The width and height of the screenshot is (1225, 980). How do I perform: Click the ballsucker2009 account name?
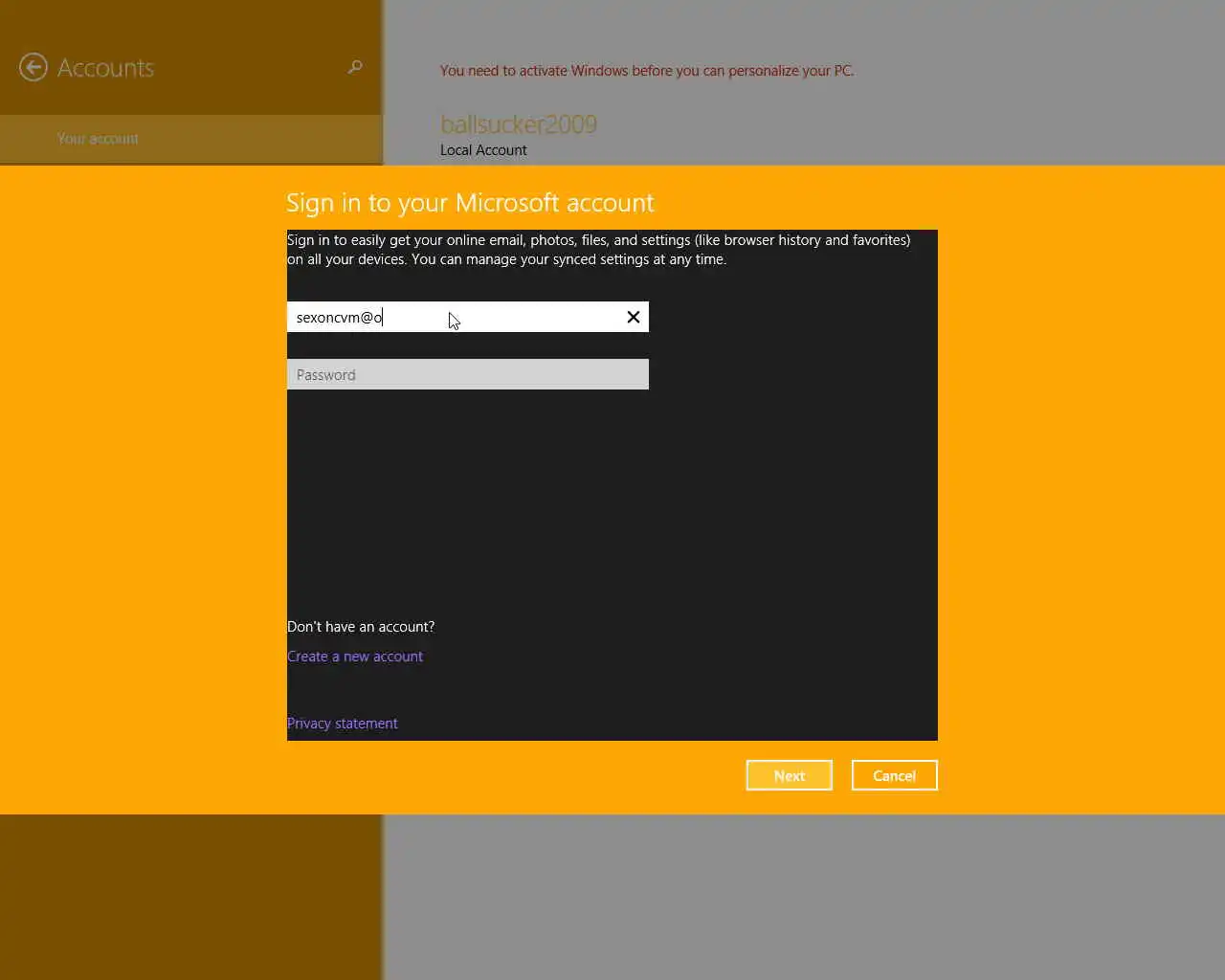[519, 124]
